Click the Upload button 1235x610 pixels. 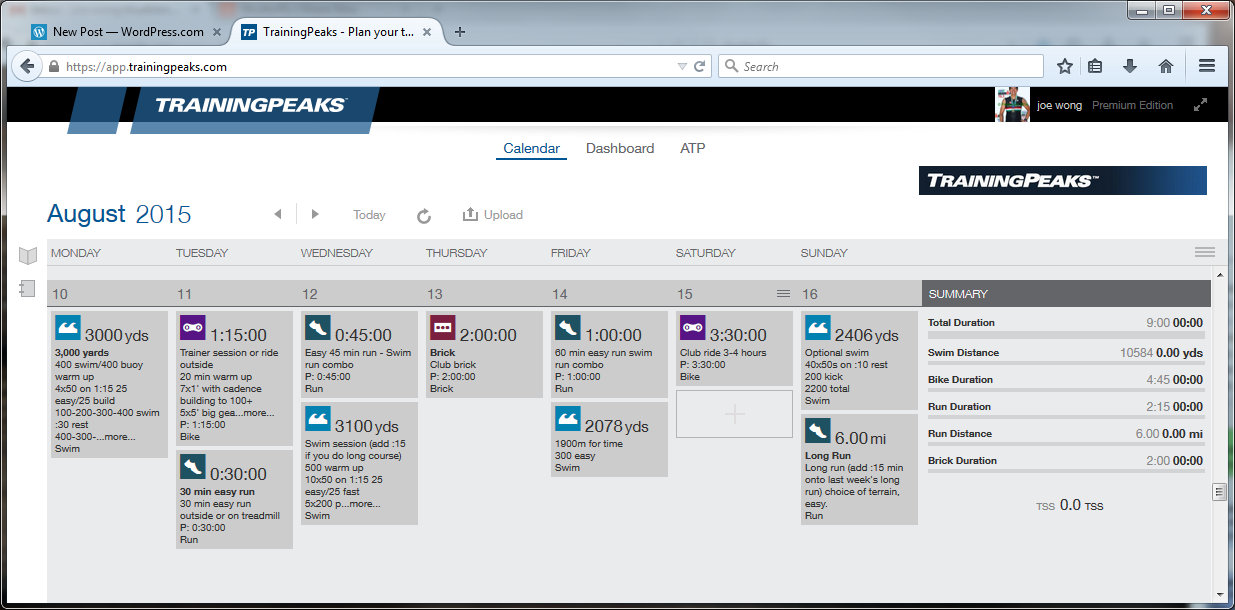(493, 215)
